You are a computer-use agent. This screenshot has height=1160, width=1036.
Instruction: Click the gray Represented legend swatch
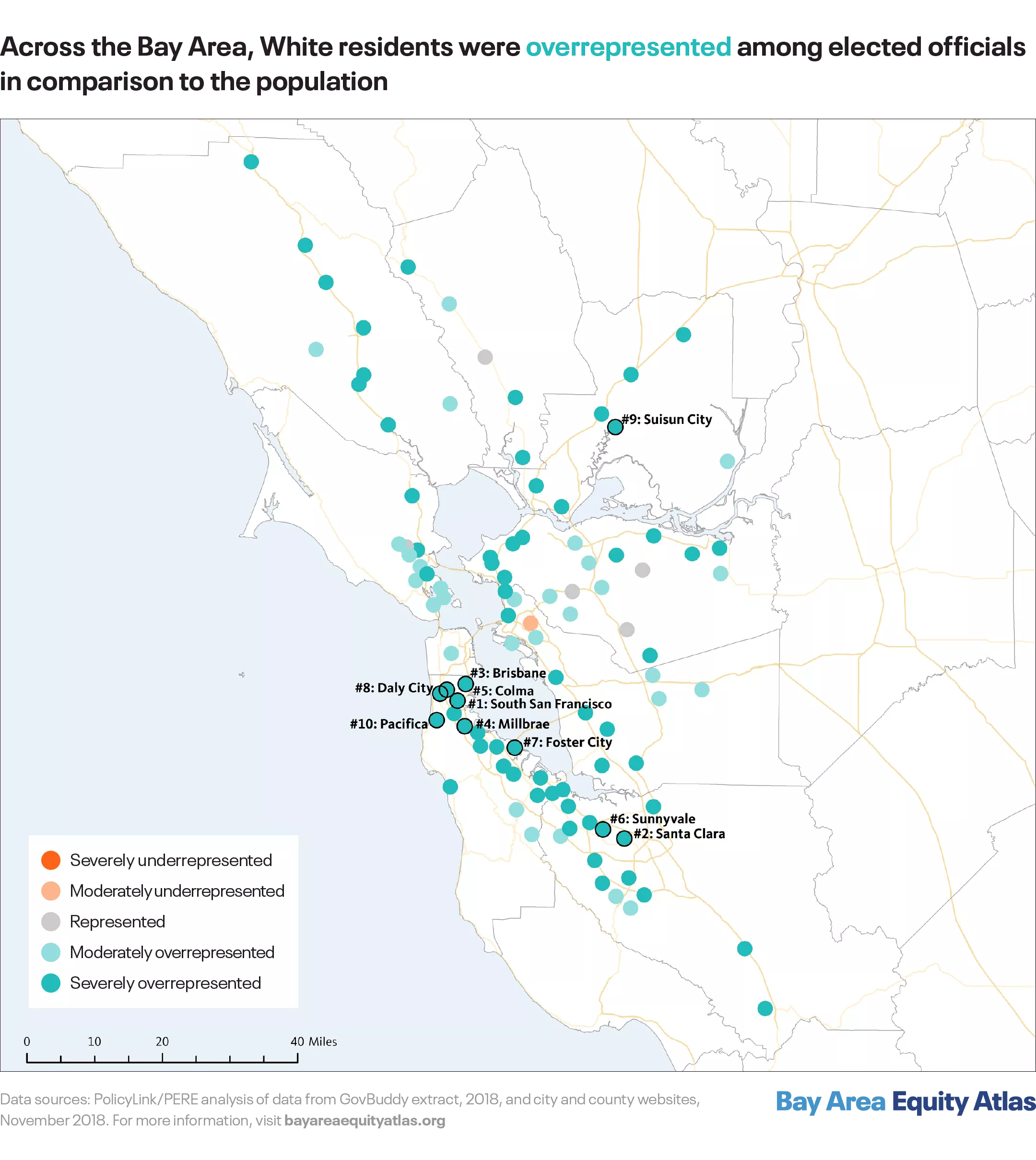[51, 922]
